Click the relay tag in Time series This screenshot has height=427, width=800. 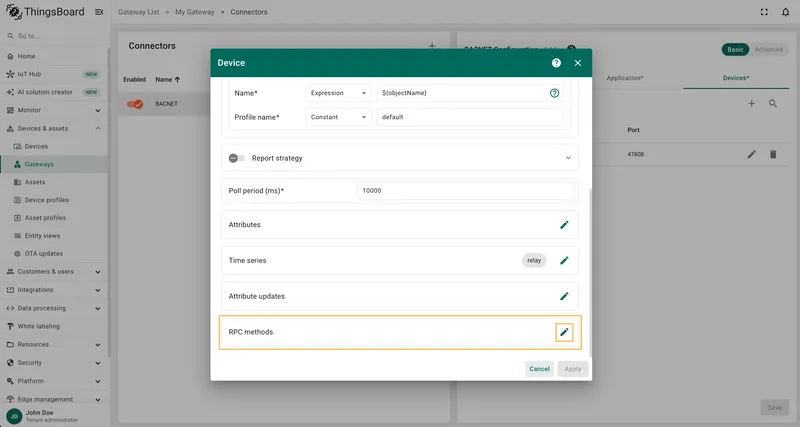tap(534, 260)
